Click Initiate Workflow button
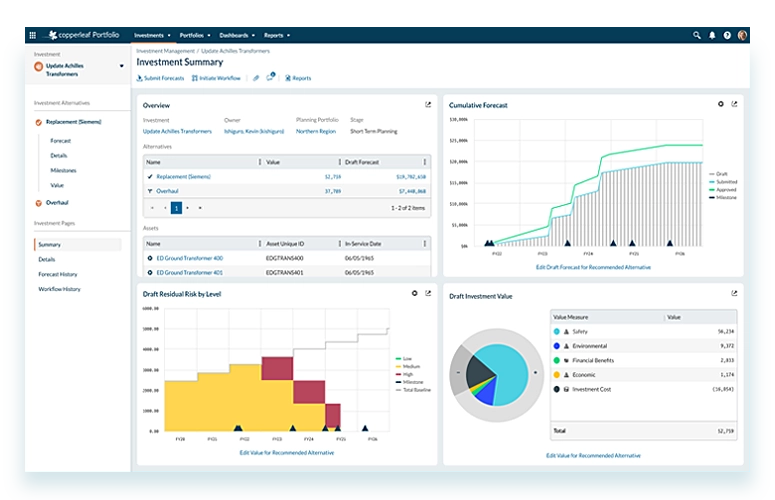Image resolution: width=775 pixels, height=500 pixels. point(216,78)
